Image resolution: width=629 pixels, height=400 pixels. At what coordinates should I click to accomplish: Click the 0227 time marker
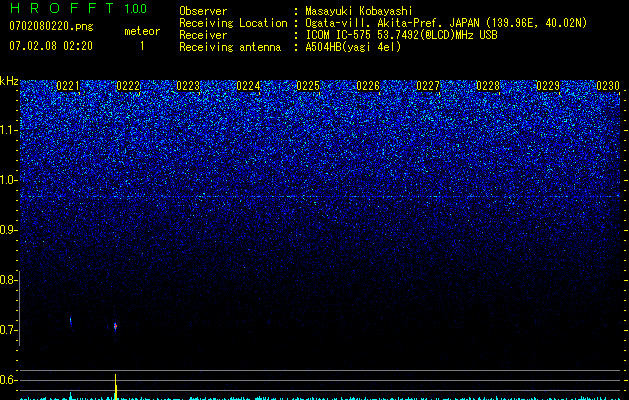coord(428,86)
